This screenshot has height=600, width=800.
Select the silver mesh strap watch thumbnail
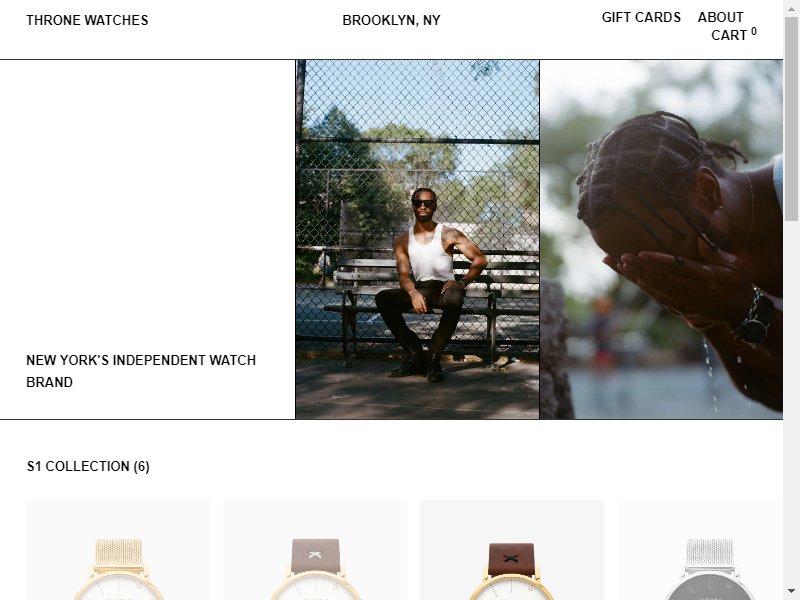[700, 550]
